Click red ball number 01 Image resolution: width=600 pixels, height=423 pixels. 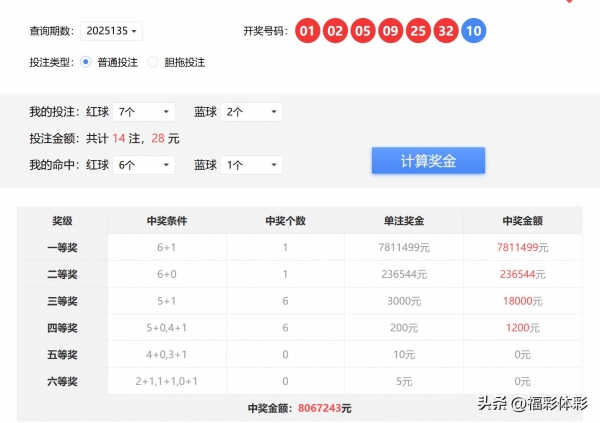coord(307,31)
